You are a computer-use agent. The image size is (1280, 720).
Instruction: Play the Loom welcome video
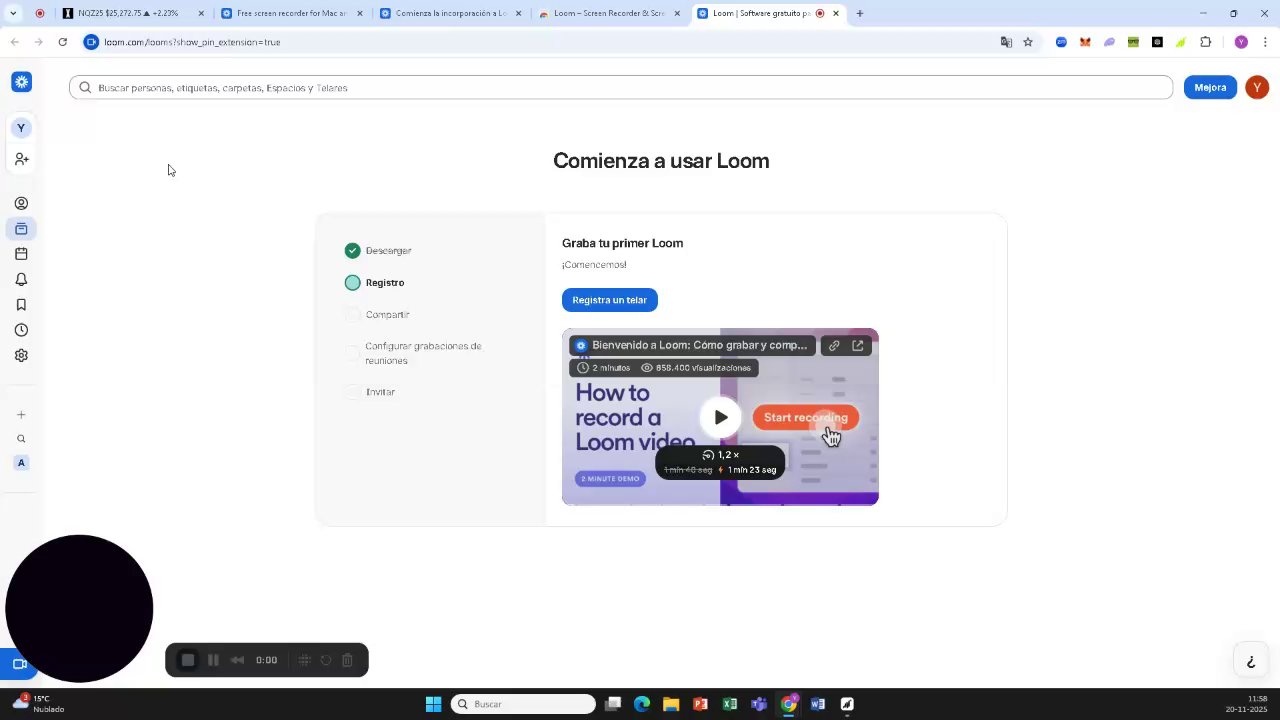[x=720, y=417]
